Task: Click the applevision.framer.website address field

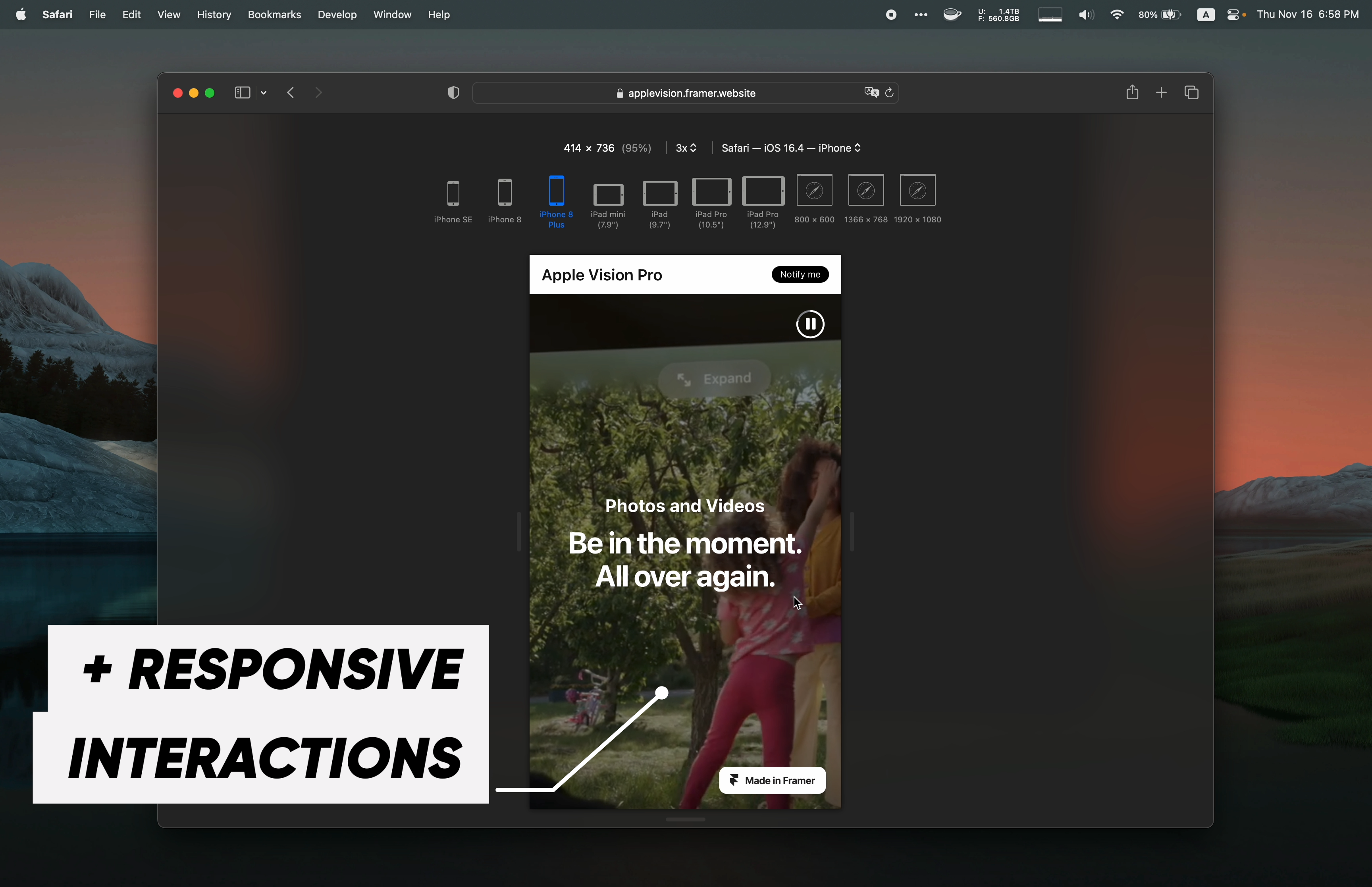Action: [685, 93]
